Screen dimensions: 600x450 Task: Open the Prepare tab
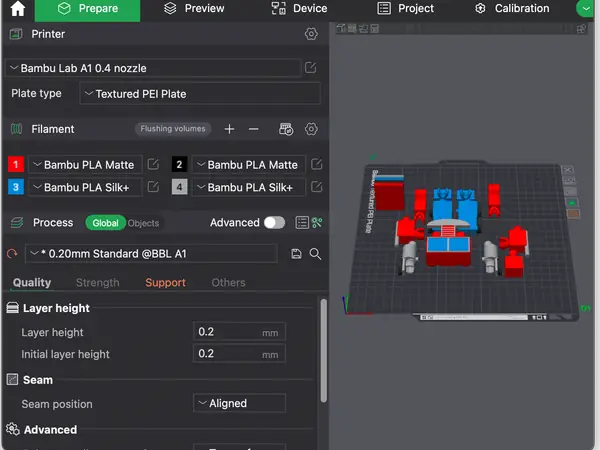(x=87, y=9)
